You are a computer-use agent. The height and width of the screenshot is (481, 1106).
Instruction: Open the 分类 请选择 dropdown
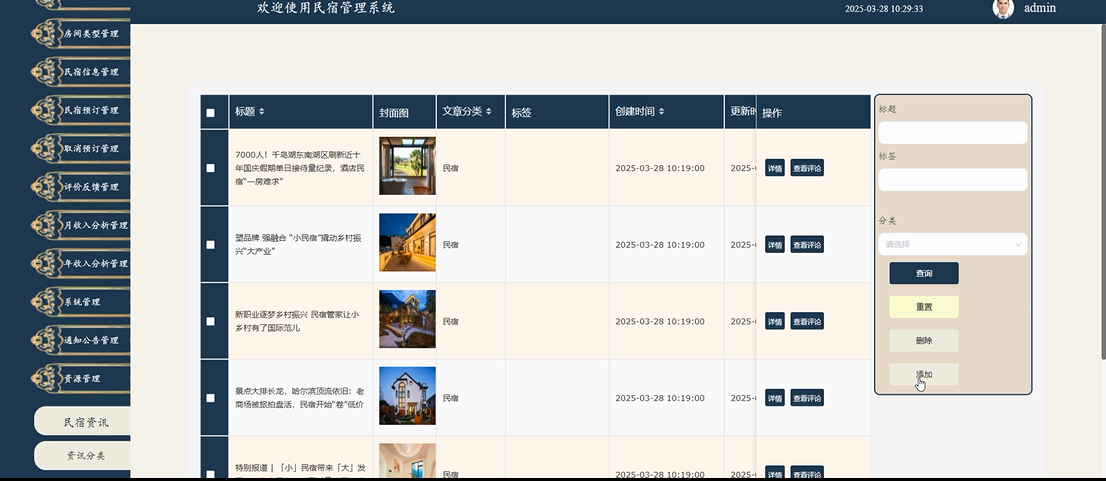point(952,244)
